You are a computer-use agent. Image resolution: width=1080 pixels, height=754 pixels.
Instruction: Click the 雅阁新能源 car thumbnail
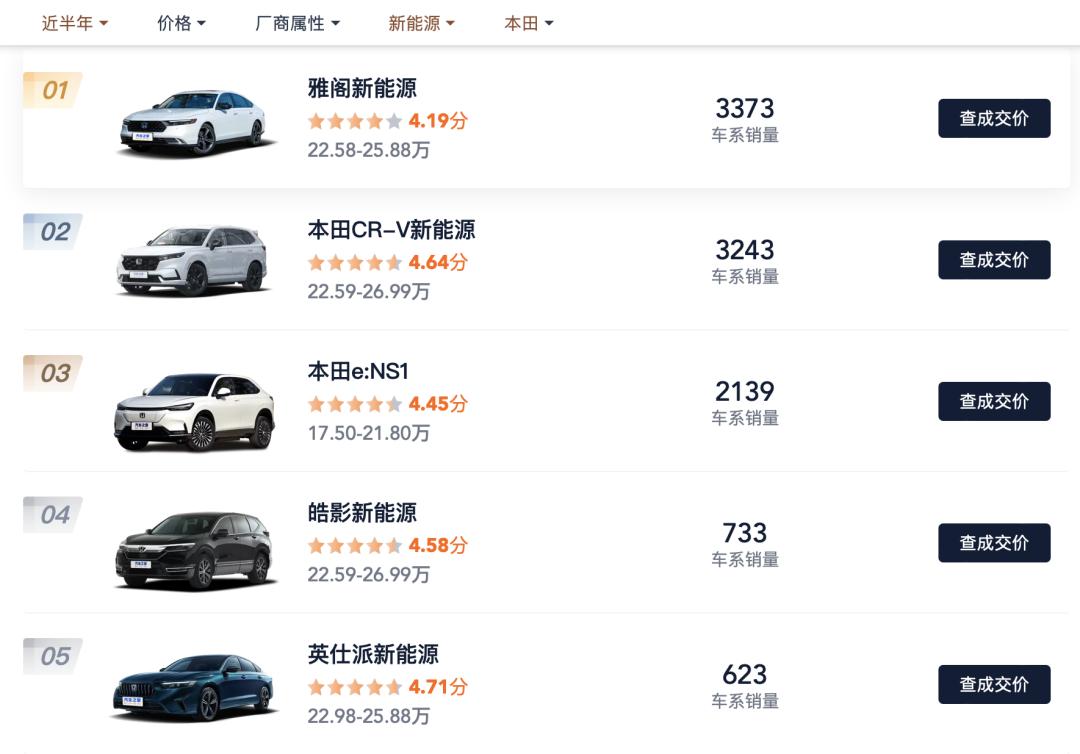point(194,122)
